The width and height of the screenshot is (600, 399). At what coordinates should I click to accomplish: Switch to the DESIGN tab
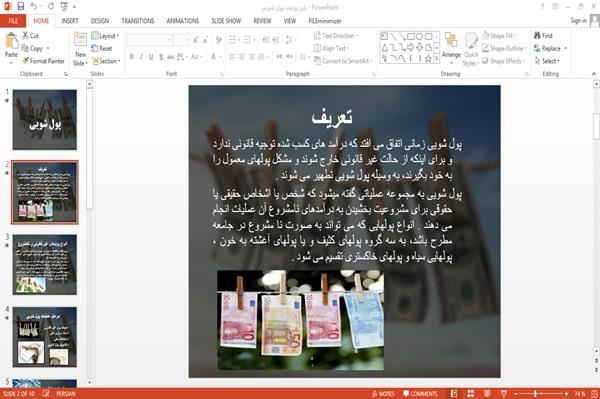[x=100, y=21]
